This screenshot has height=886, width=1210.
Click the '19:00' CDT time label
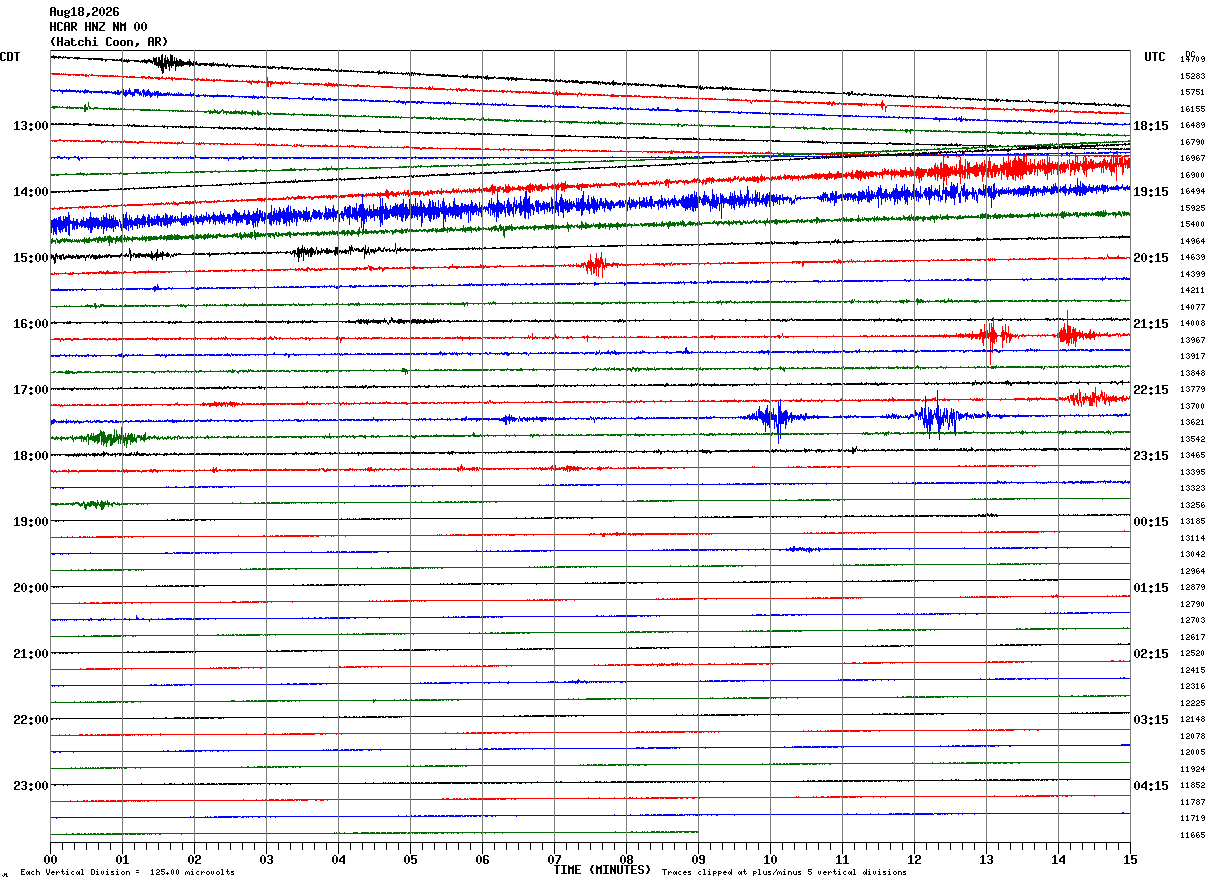point(30,522)
